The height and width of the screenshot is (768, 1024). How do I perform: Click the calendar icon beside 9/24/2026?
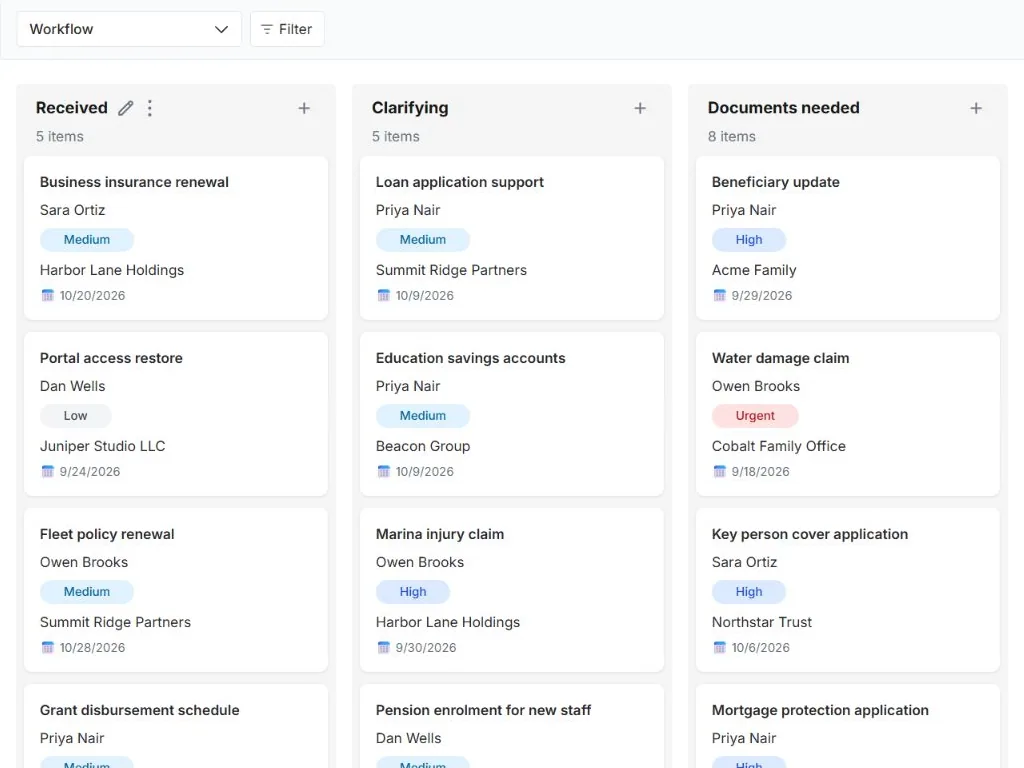click(48, 471)
